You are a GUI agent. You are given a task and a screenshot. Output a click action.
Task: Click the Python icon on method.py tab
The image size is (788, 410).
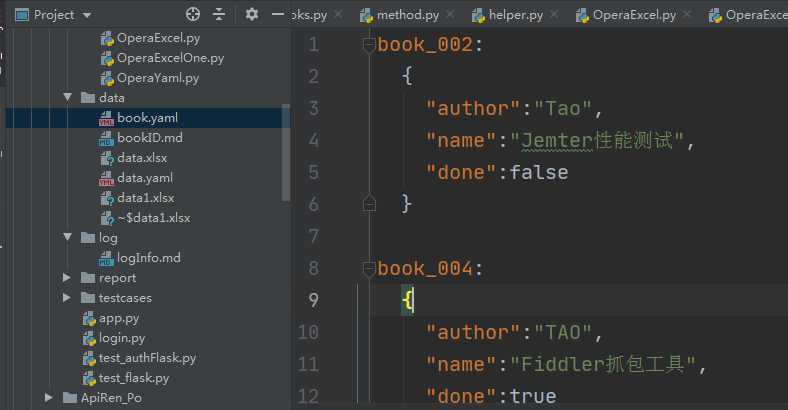point(366,16)
